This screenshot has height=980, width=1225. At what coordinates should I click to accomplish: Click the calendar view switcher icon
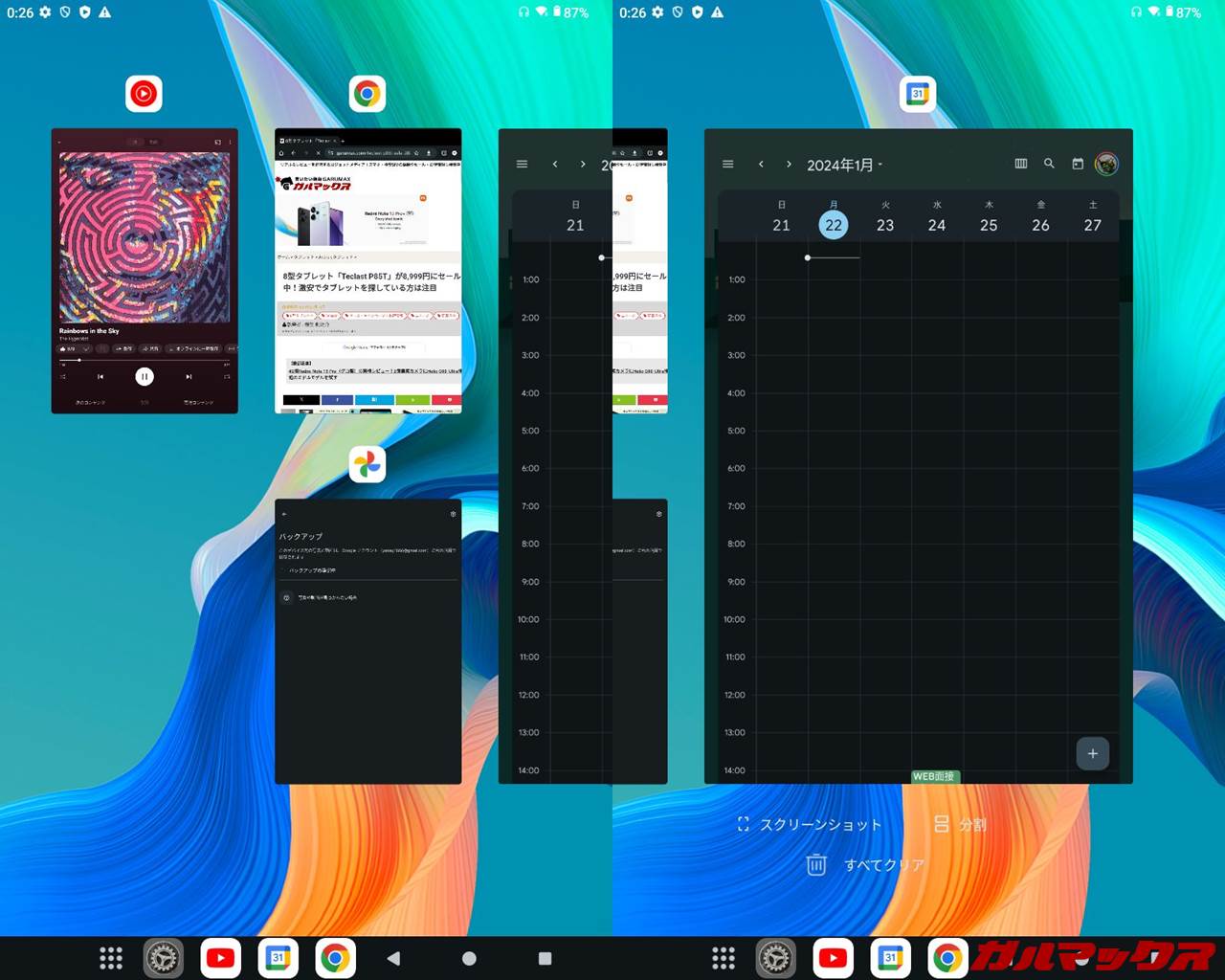coord(1021,164)
